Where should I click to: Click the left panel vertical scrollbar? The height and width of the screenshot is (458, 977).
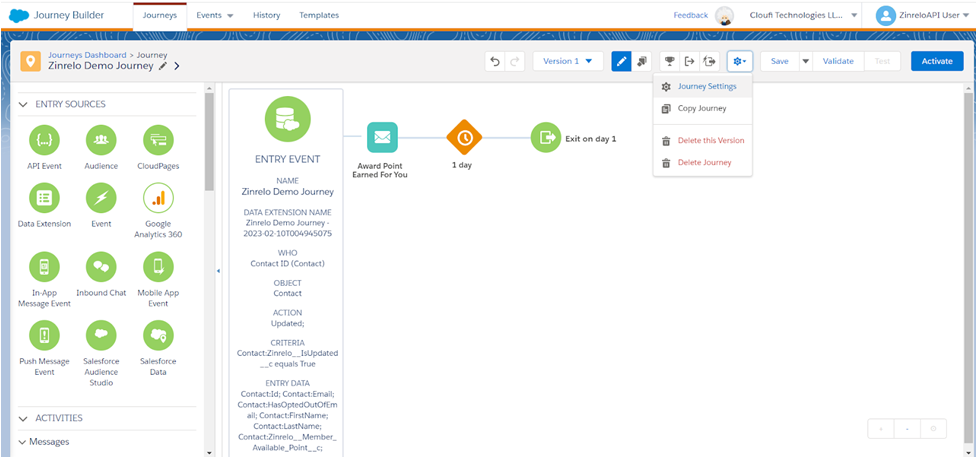[x=209, y=143]
